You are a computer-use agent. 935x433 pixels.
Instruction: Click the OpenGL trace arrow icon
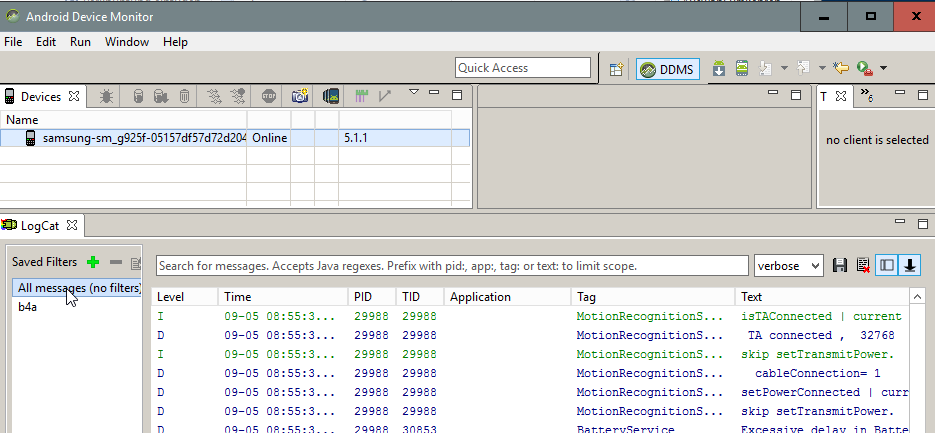click(x=385, y=96)
